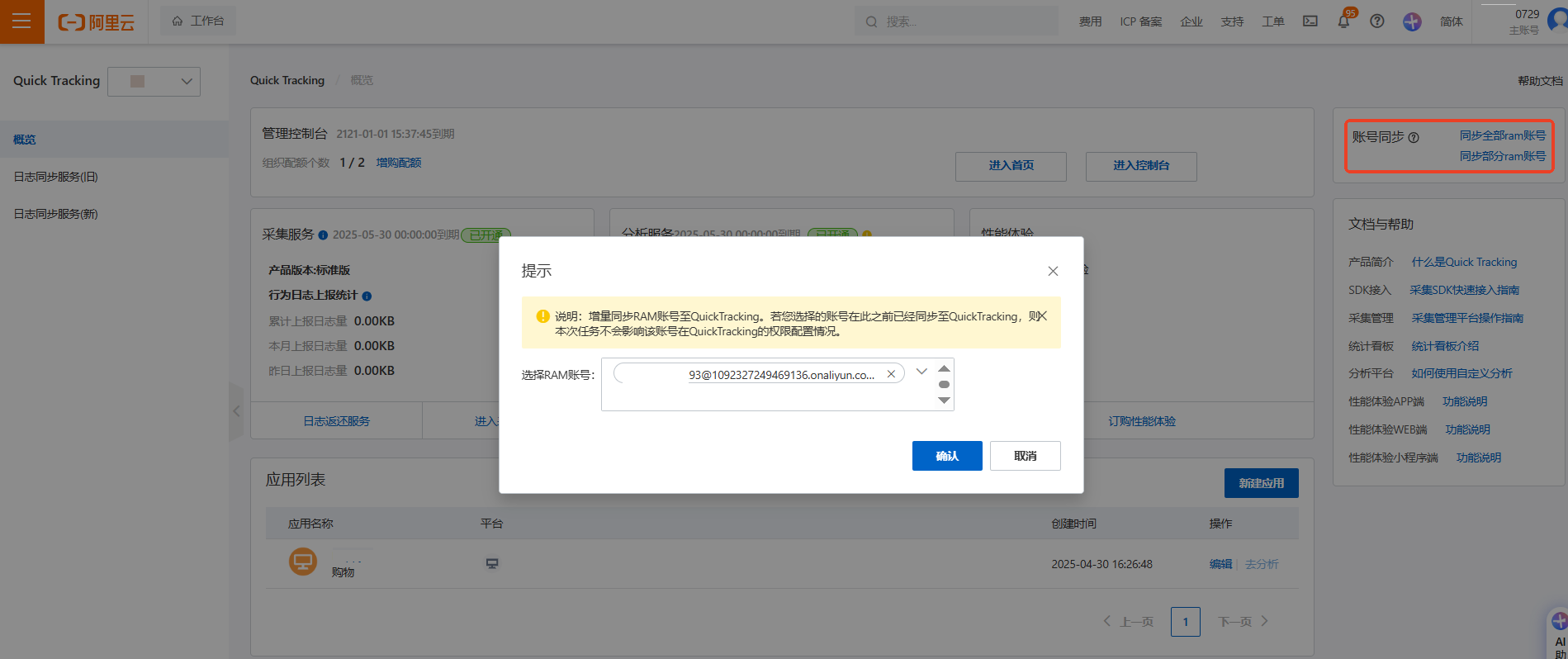Click the info icon beside 采集服务
The height and width of the screenshot is (659, 1568).
323,235
